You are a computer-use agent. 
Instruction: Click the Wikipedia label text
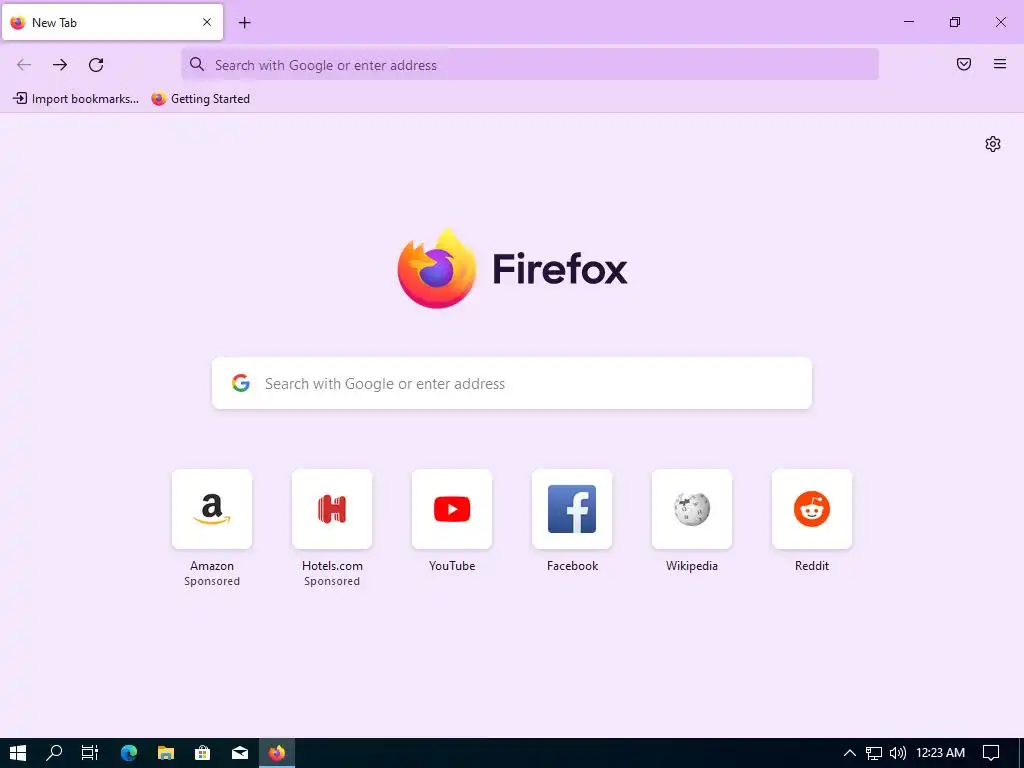point(692,566)
